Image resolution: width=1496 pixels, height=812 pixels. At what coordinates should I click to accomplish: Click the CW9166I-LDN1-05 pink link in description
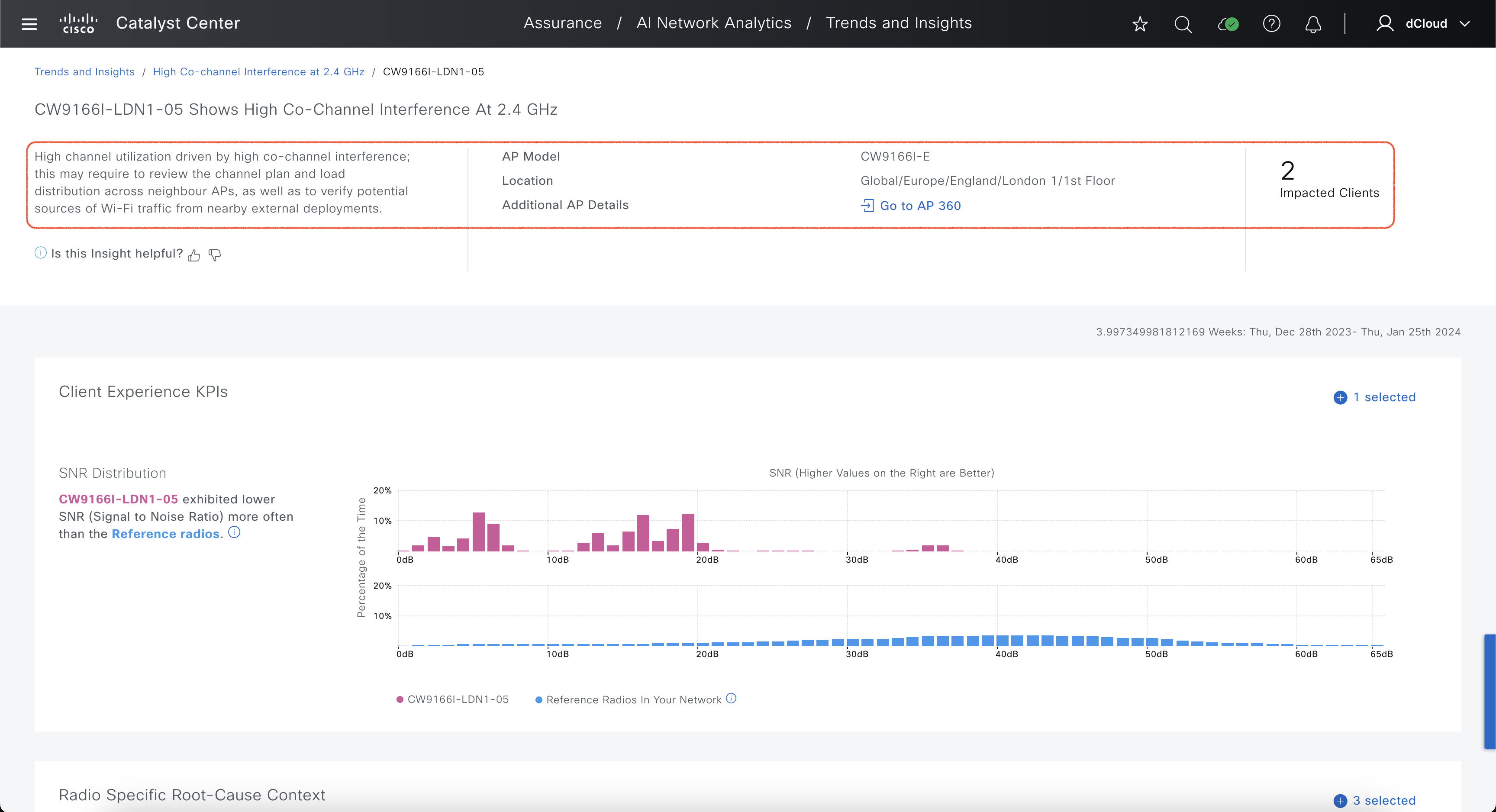click(118, 499)
